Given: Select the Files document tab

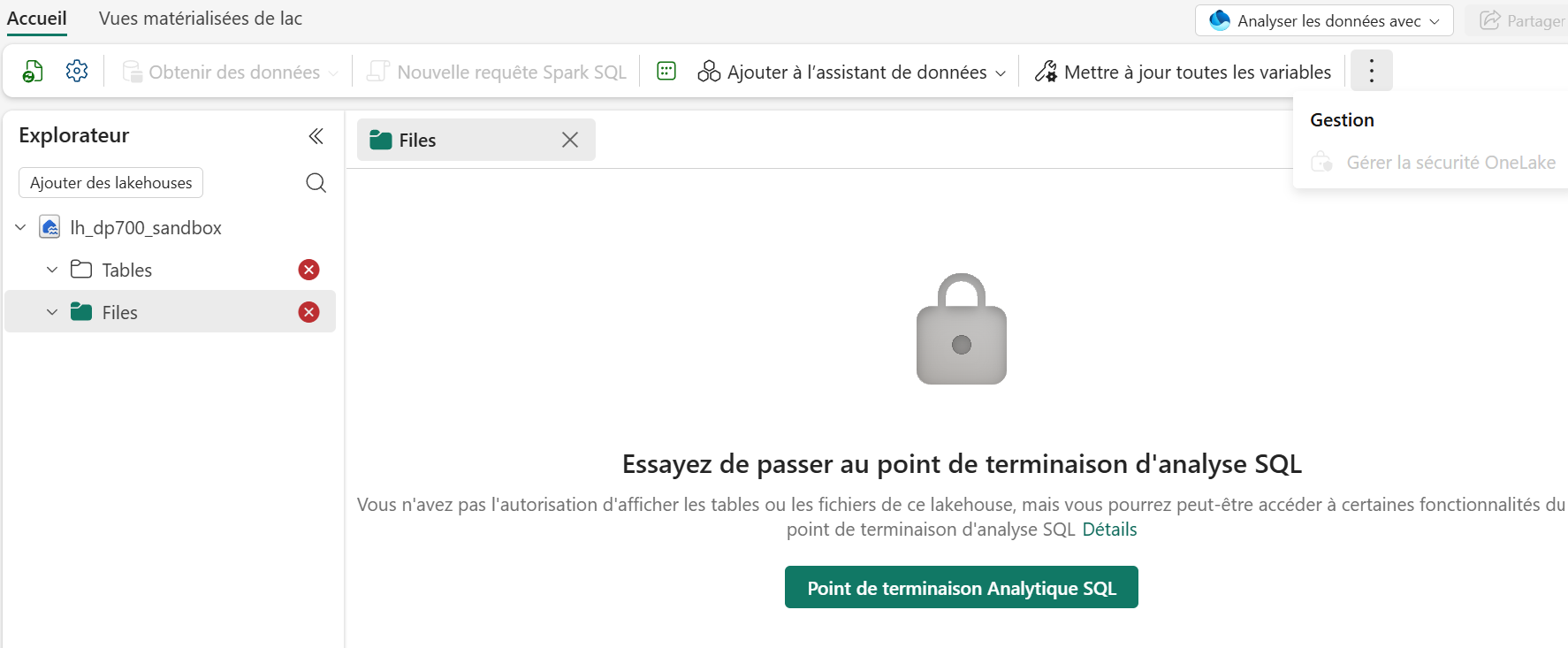Looking at the screenshot, I should click(x=476, y=140).
